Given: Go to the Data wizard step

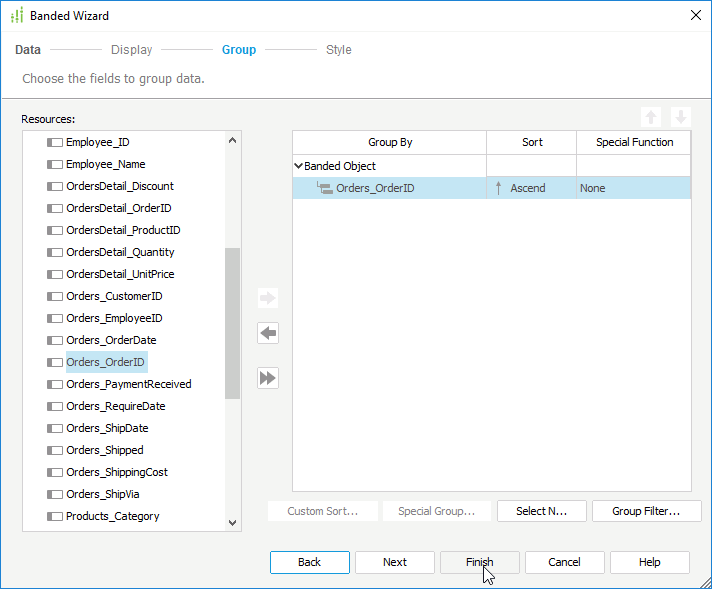Looking at the screenshot, I should coord(28,50).
